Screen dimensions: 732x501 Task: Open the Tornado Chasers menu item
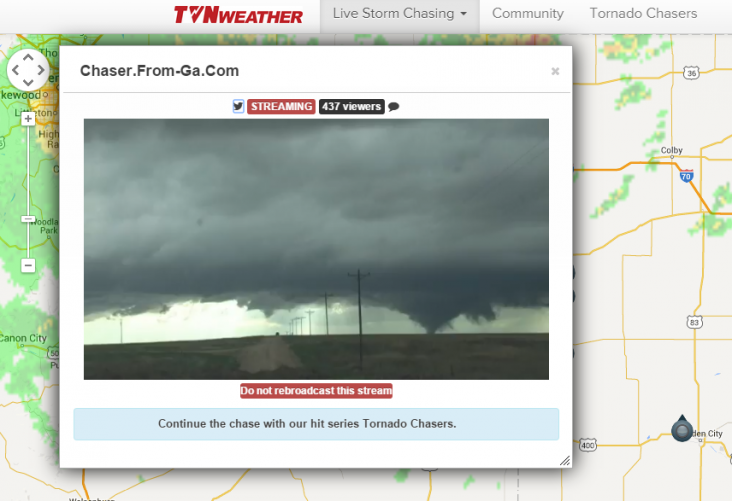(x=643, y=14)
